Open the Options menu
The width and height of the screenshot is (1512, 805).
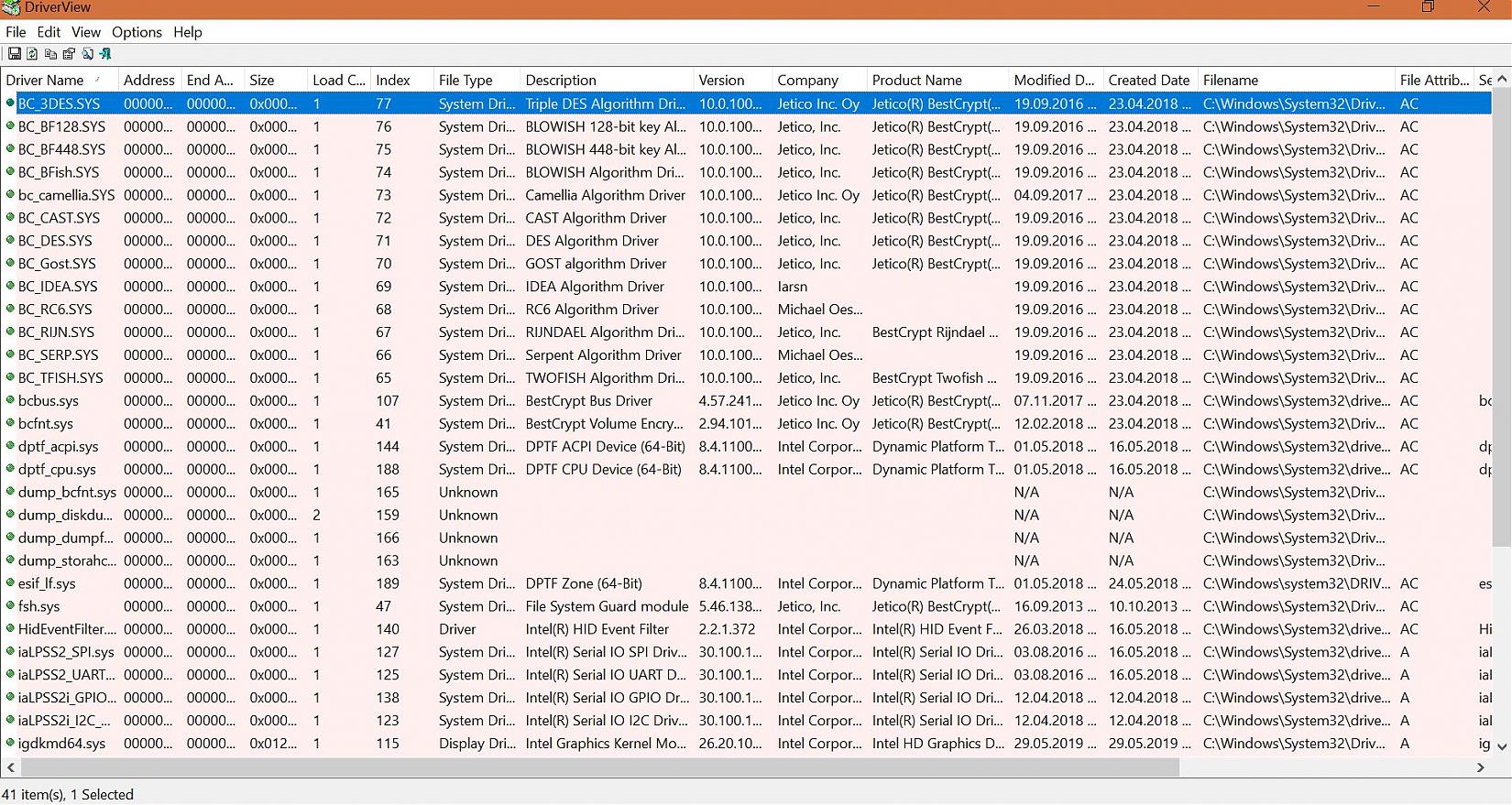pos(137,32)
